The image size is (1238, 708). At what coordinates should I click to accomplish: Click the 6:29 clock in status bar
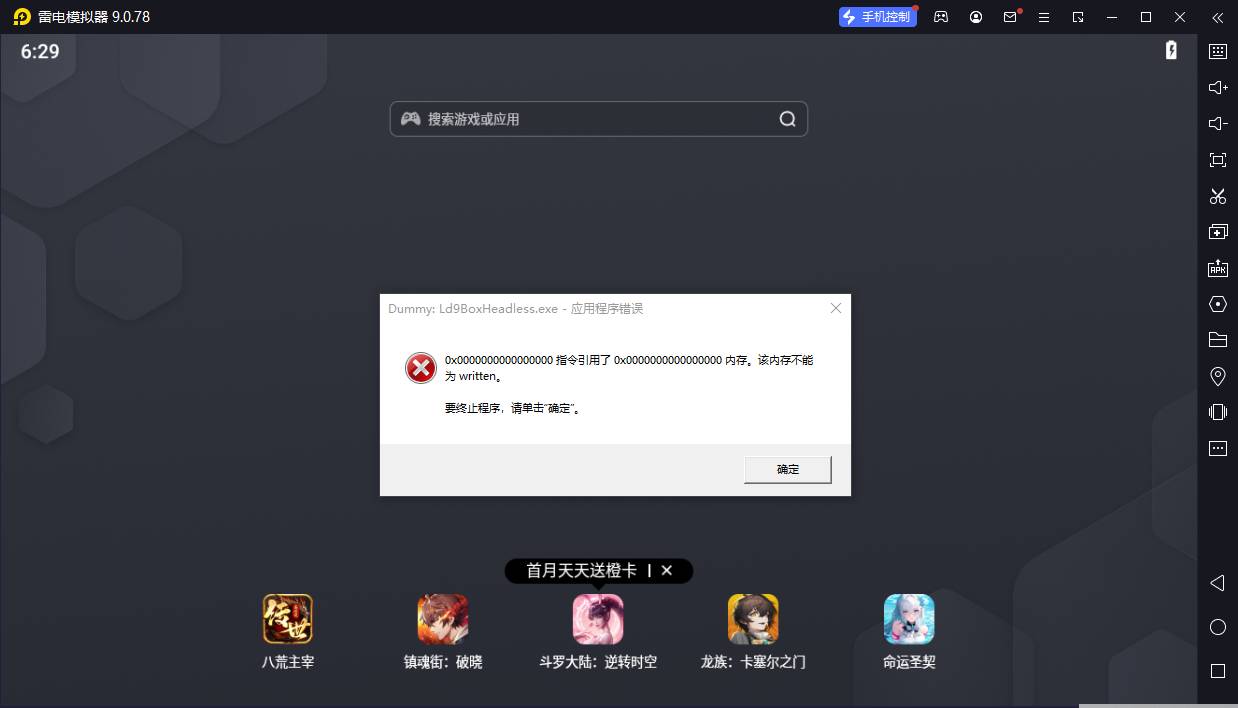point(40,51)
